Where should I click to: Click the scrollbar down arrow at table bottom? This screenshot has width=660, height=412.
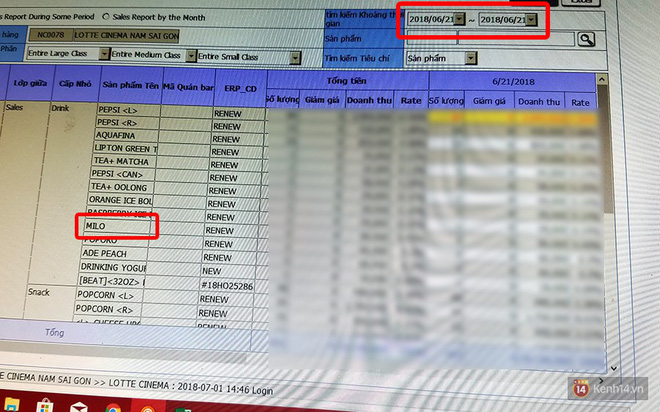point(614,369)
